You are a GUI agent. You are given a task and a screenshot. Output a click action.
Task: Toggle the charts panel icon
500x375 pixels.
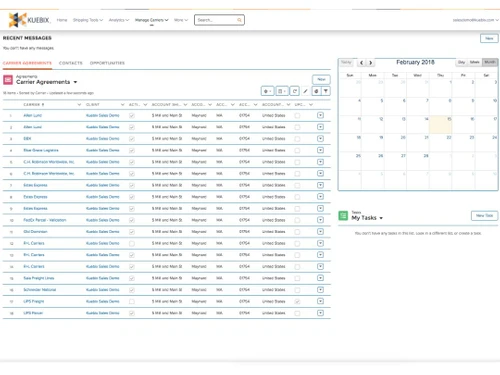(x=316, y=91)
